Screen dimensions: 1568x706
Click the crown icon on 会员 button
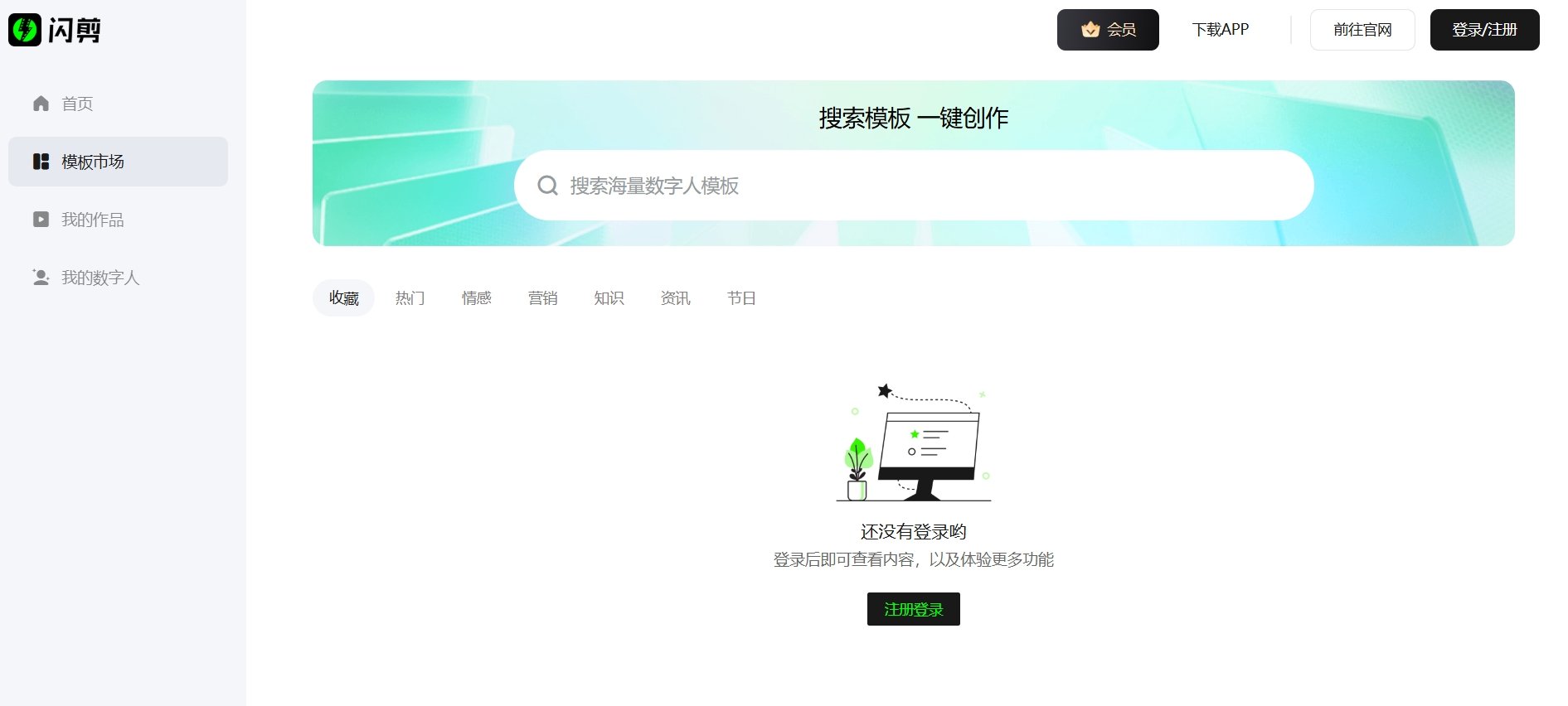(1090, 30)
